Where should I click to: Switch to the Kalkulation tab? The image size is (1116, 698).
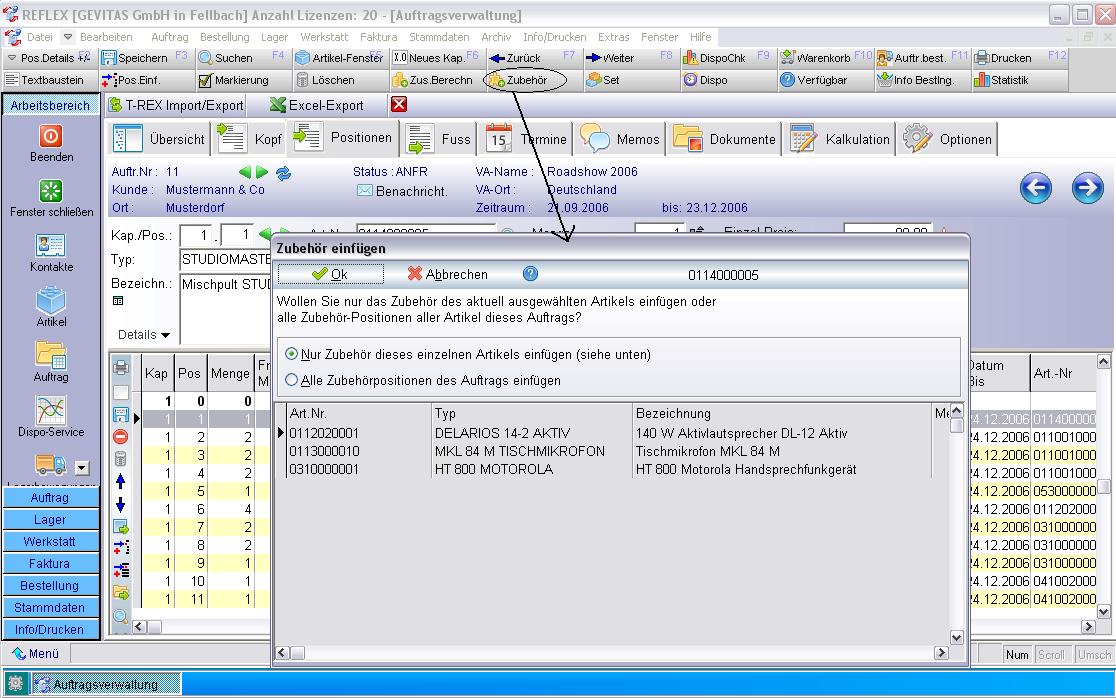[x=841, y=139]
